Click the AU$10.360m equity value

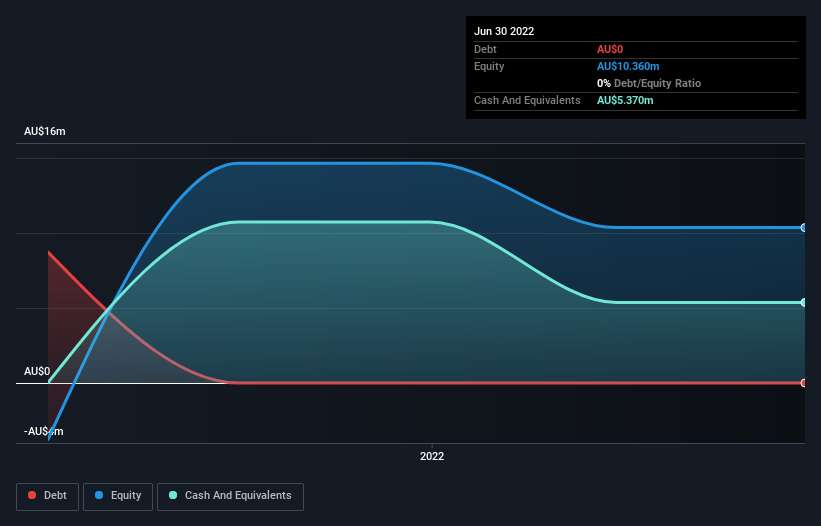(628, 66)
